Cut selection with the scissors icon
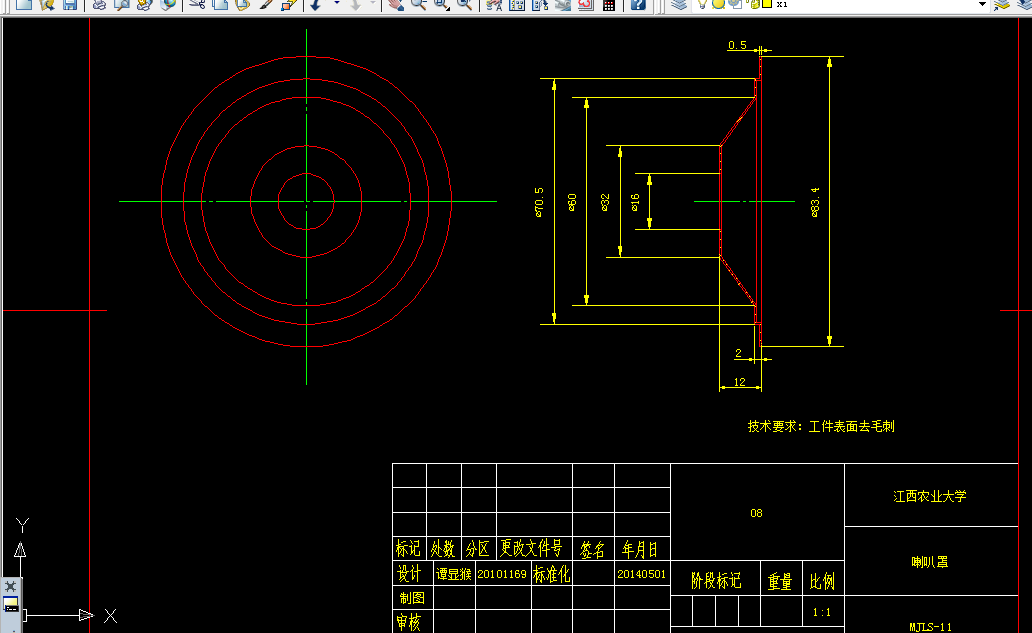1032x633 pixels. pos(197,5)
